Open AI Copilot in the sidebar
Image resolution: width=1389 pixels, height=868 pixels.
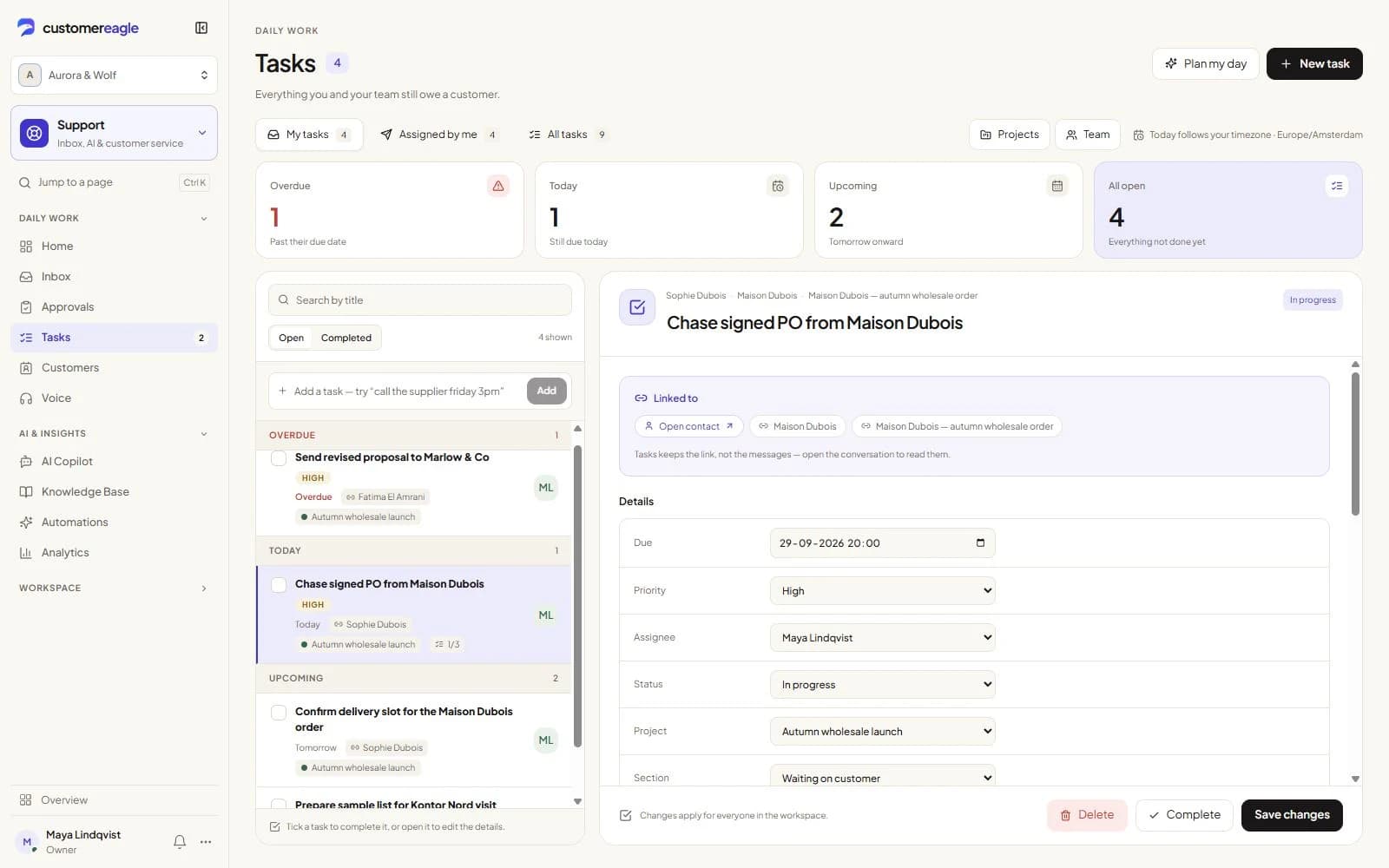pos(114,462)
